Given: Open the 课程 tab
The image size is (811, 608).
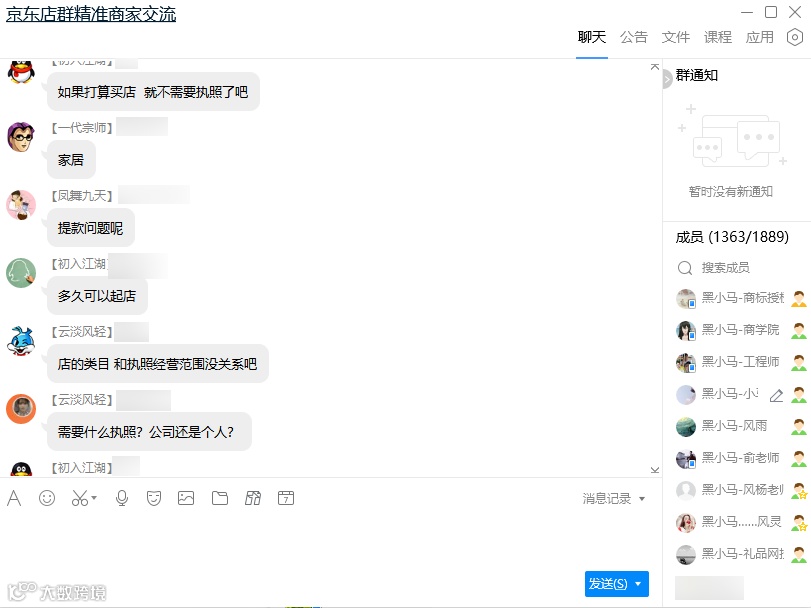Looking at the screenshot, I should tap(718, 37).
